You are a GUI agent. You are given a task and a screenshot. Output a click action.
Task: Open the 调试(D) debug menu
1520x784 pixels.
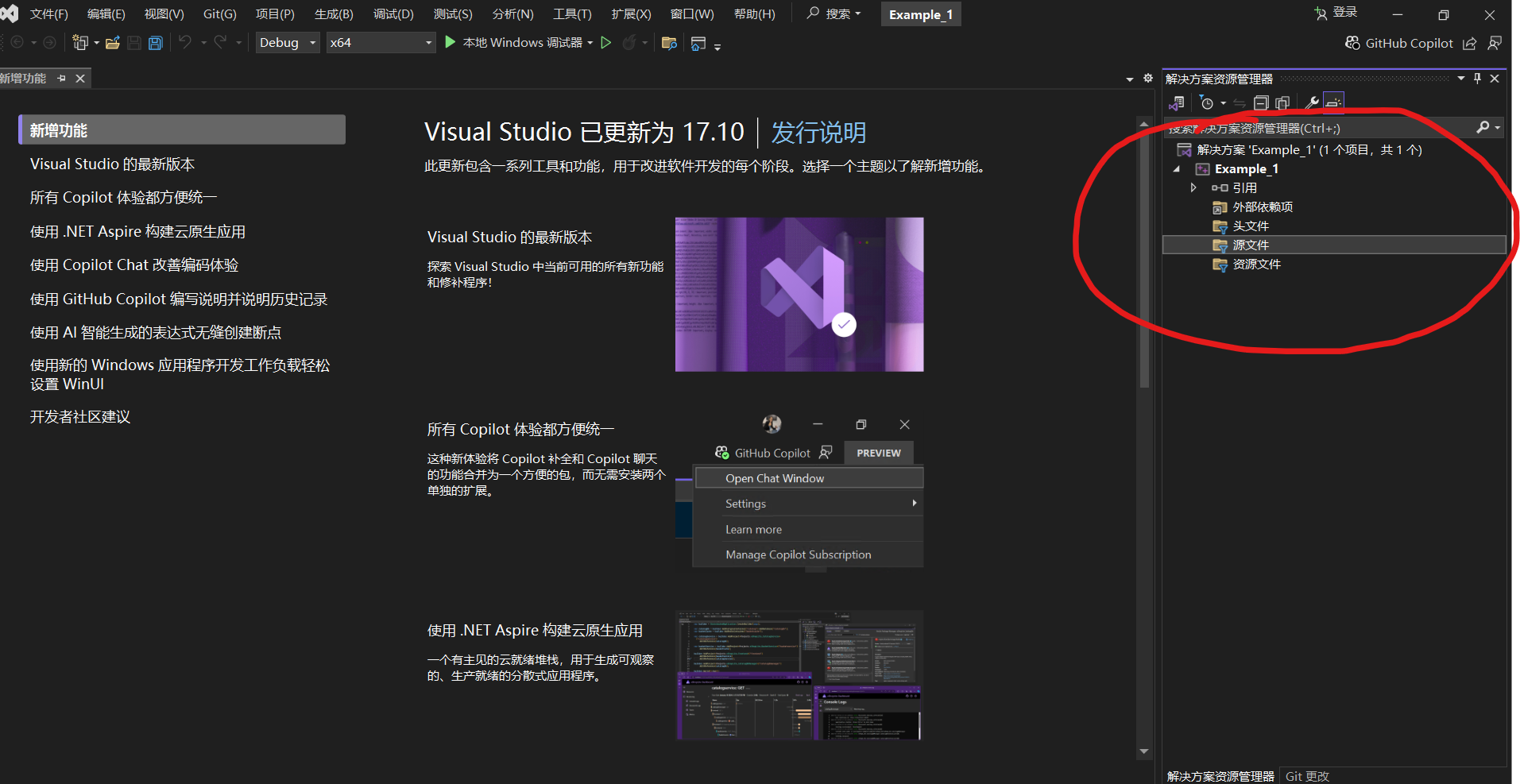coord(393,14)
